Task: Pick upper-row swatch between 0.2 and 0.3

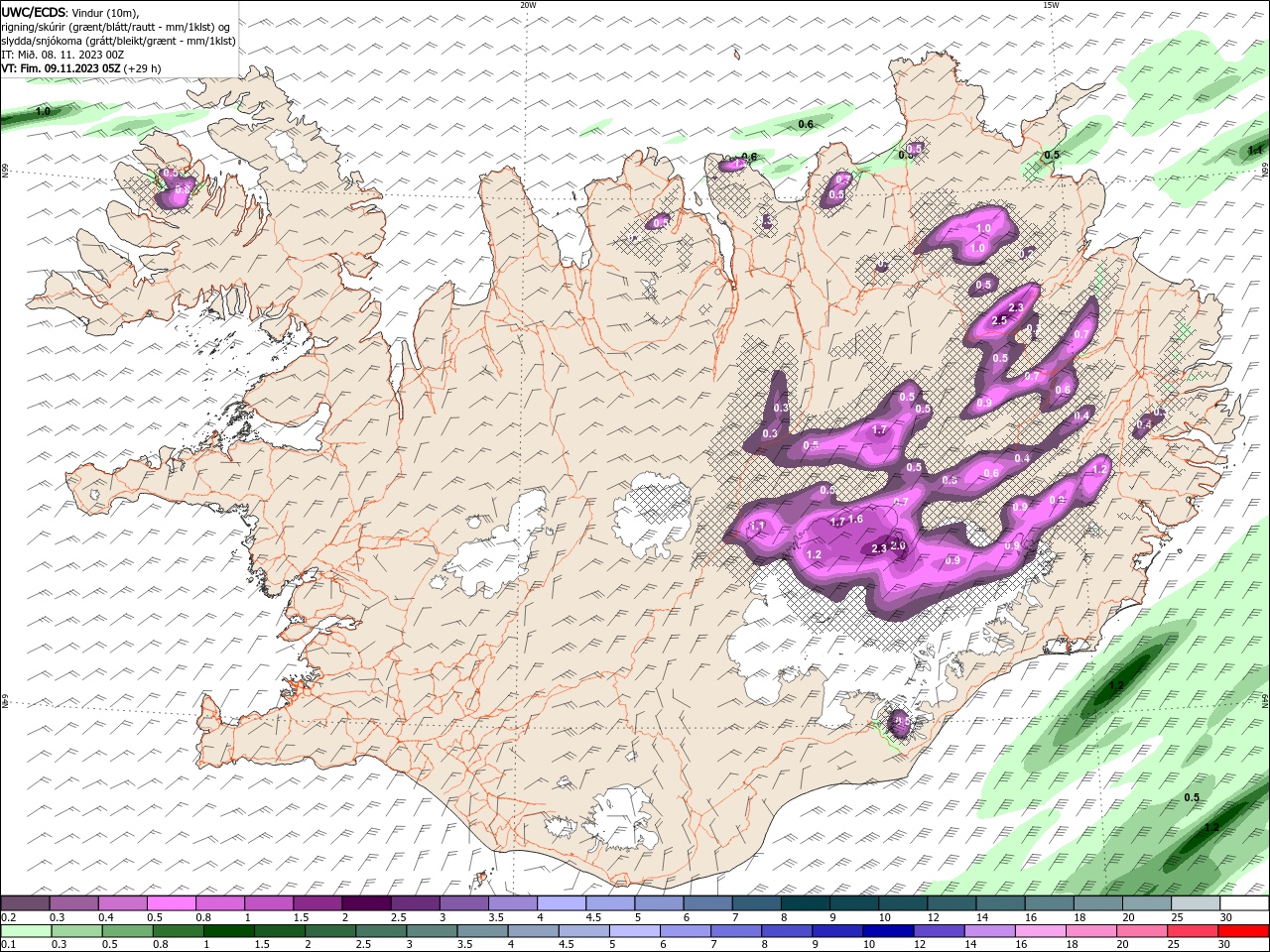Action: click(25, 903)
